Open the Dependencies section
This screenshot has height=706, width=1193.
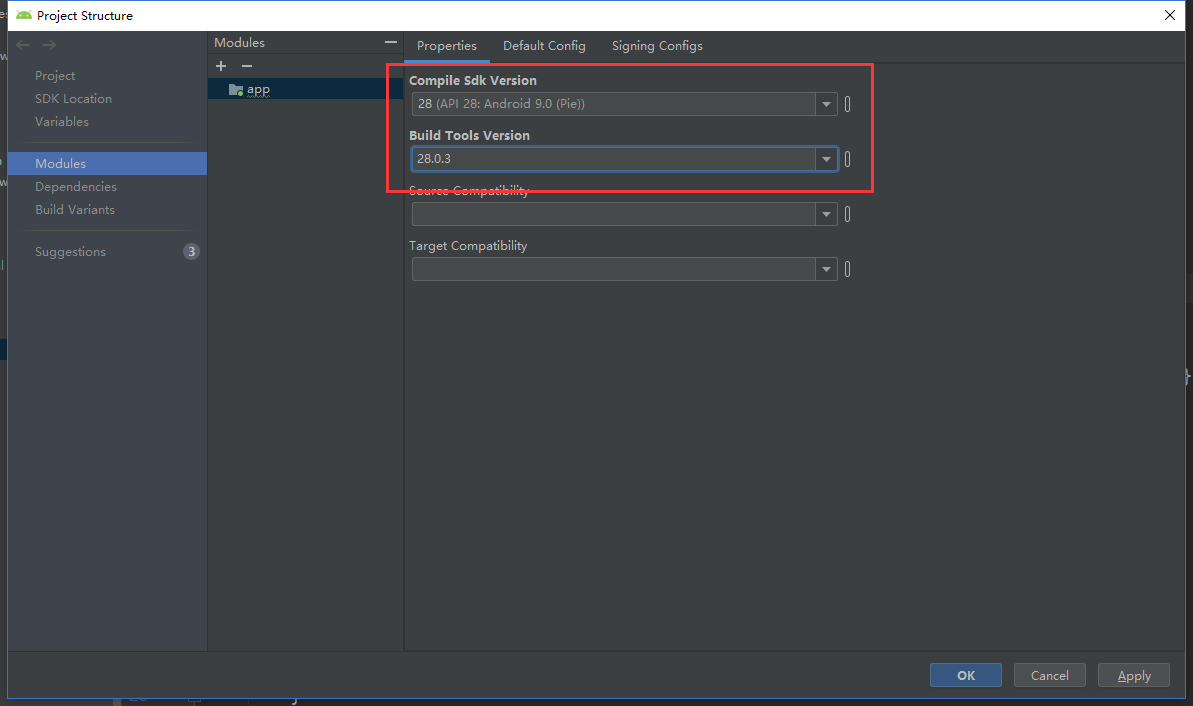[75, 186]
